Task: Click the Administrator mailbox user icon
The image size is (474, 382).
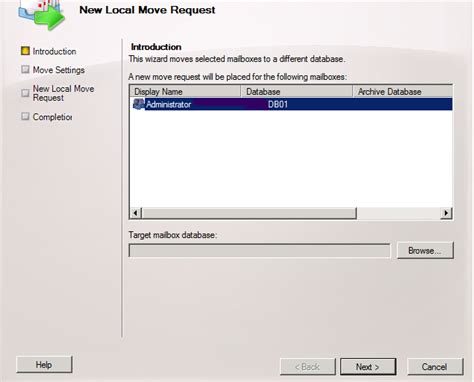Action: [139, 104]
